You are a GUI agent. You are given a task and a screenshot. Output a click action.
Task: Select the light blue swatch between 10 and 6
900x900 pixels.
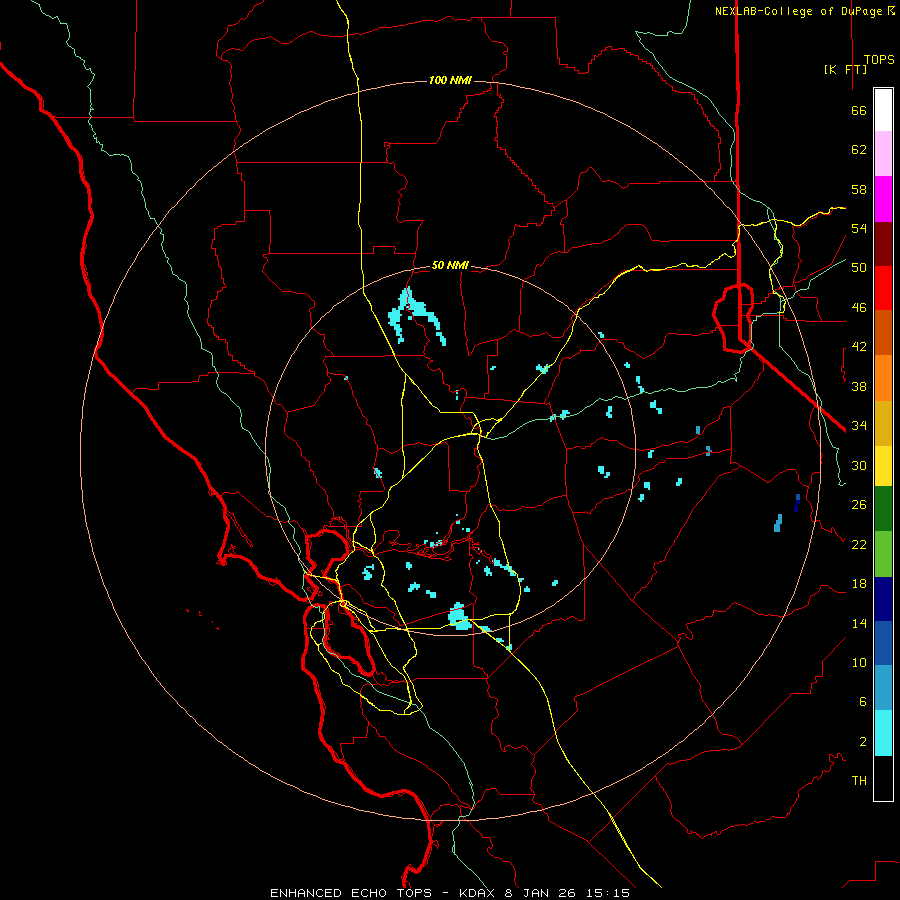(883, 688)
